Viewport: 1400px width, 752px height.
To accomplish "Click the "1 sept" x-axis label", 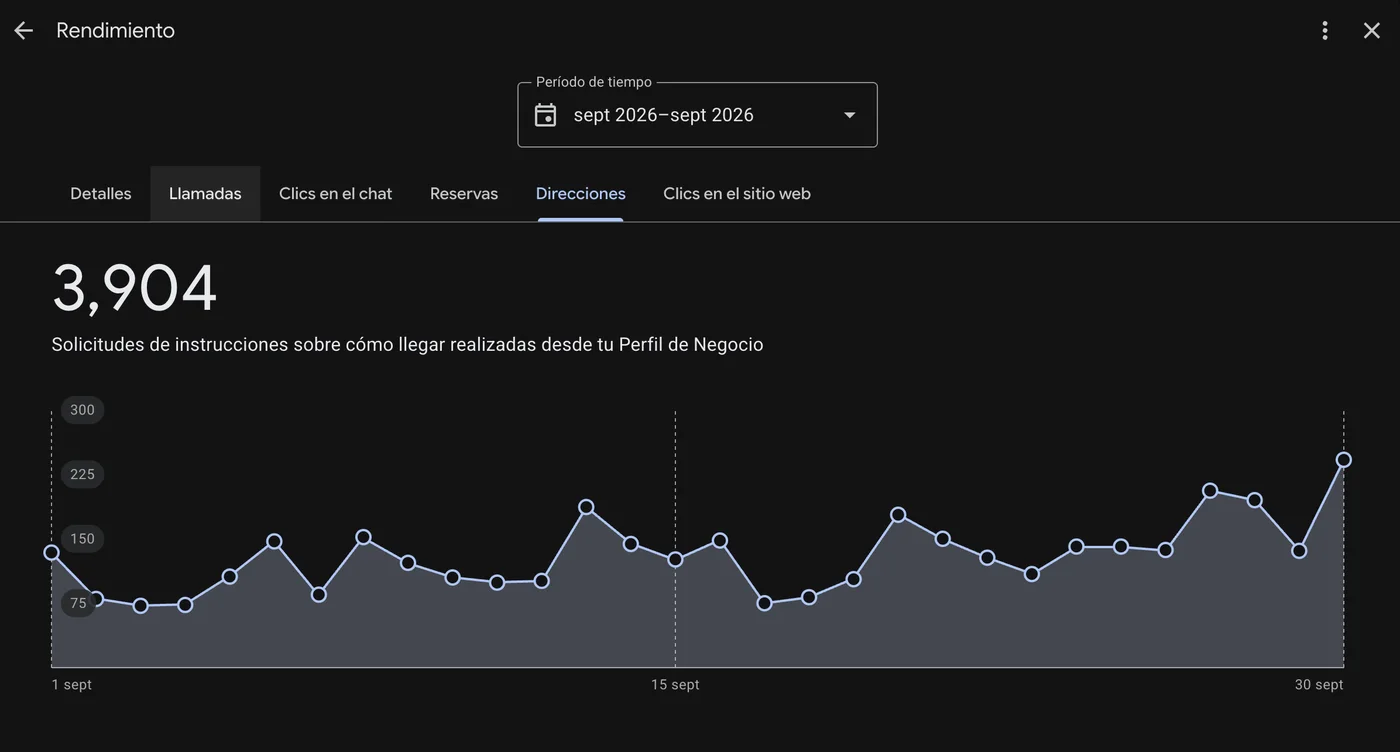I will click(72, 685).
